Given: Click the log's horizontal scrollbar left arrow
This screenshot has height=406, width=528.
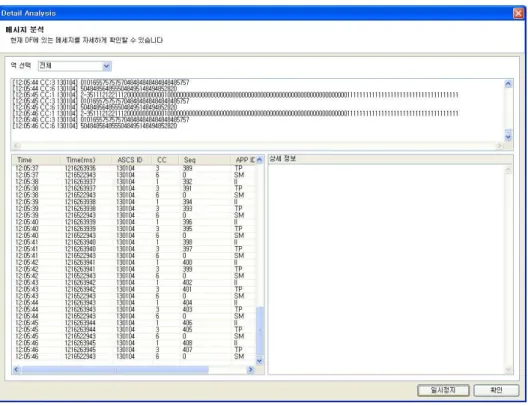Looking at the screenshot, I should pos(16,145).
